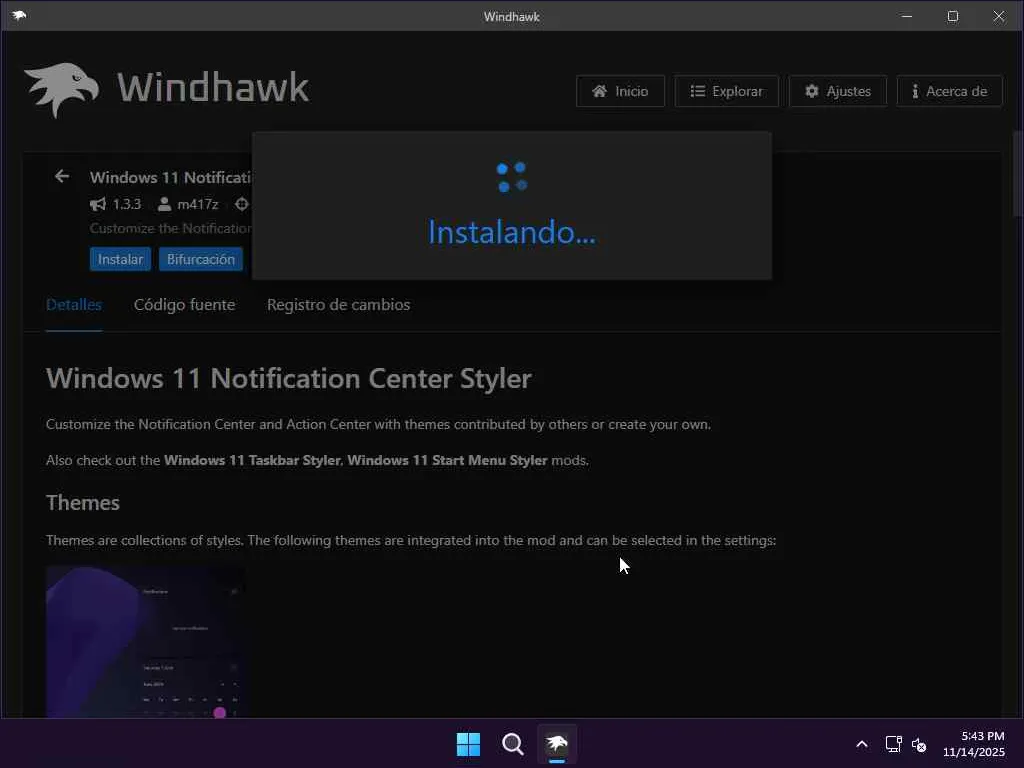Open the Windows 11 Start Menu Styler link
Viewport: 1024px width, 768px height.
[x=447, y=460]
